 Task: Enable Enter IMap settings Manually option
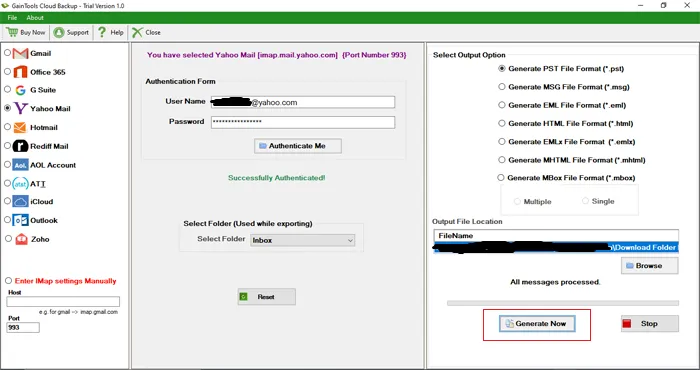[x=8, y=281]
